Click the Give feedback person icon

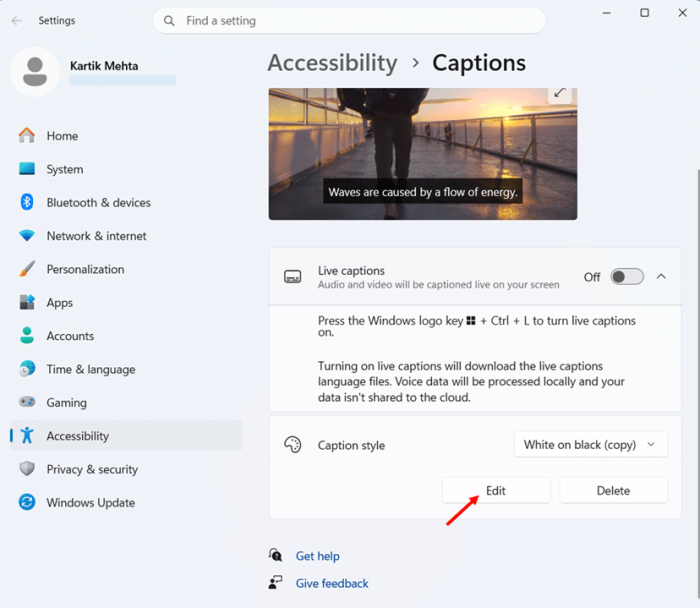click(275, 582)
